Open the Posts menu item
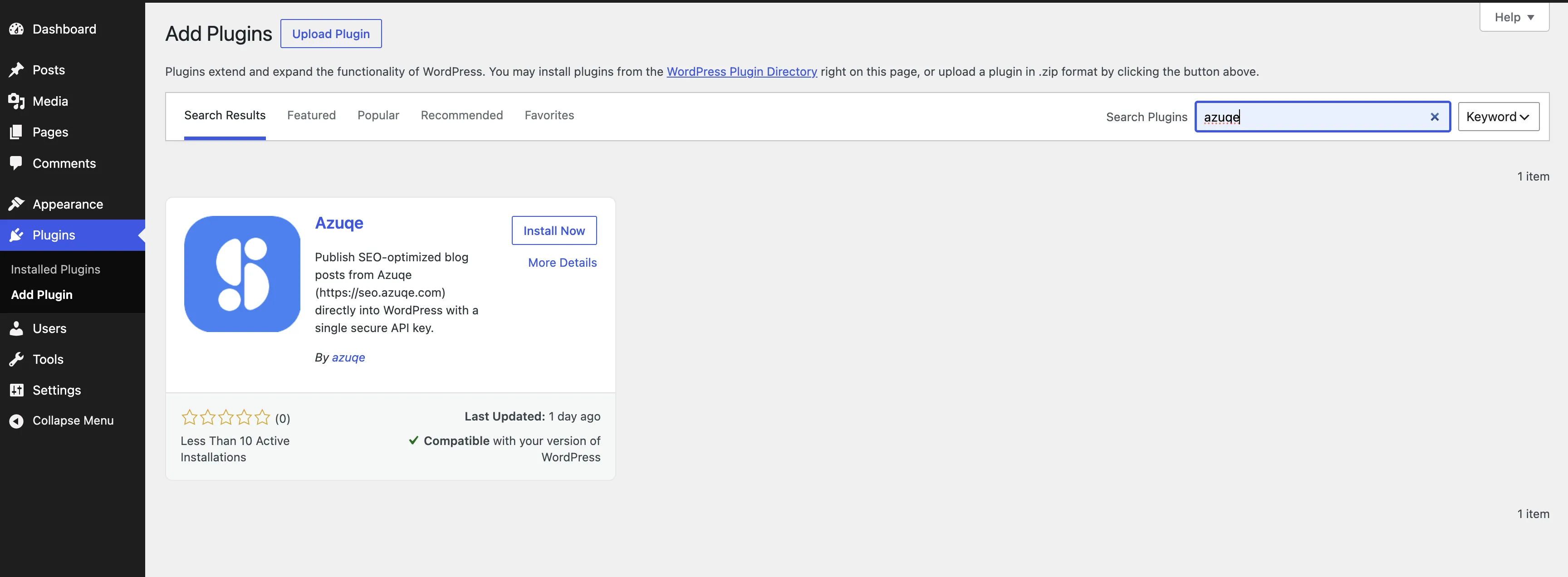 tap(73, 70)
